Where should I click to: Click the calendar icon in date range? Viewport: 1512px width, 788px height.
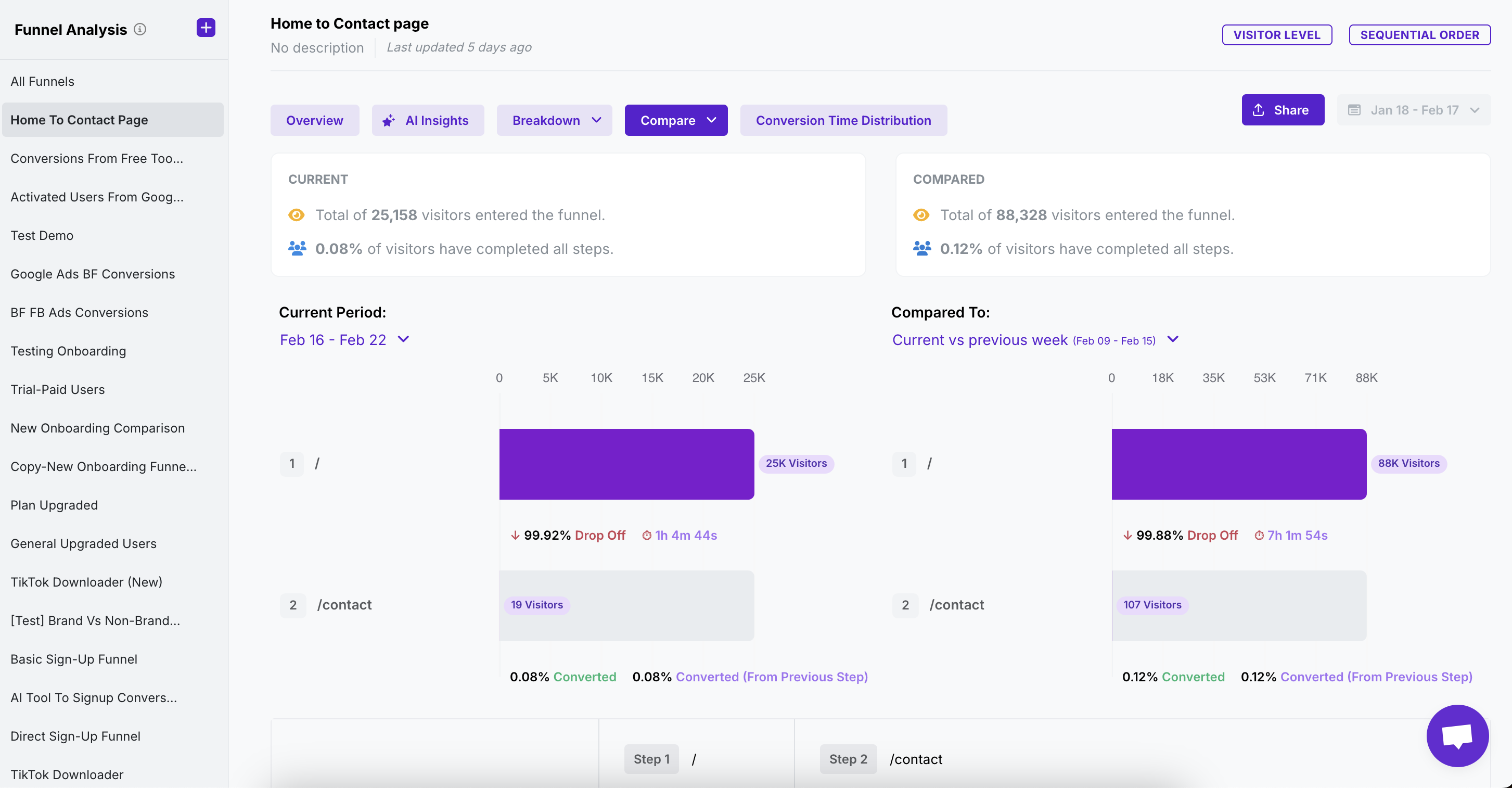(x=1354, y=110)
